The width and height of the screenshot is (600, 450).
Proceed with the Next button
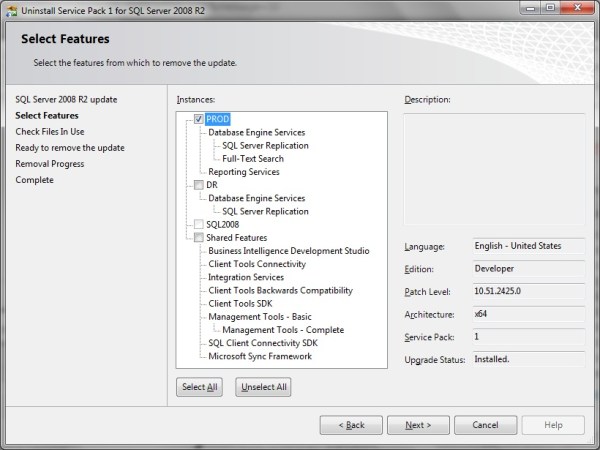point(418,425)
